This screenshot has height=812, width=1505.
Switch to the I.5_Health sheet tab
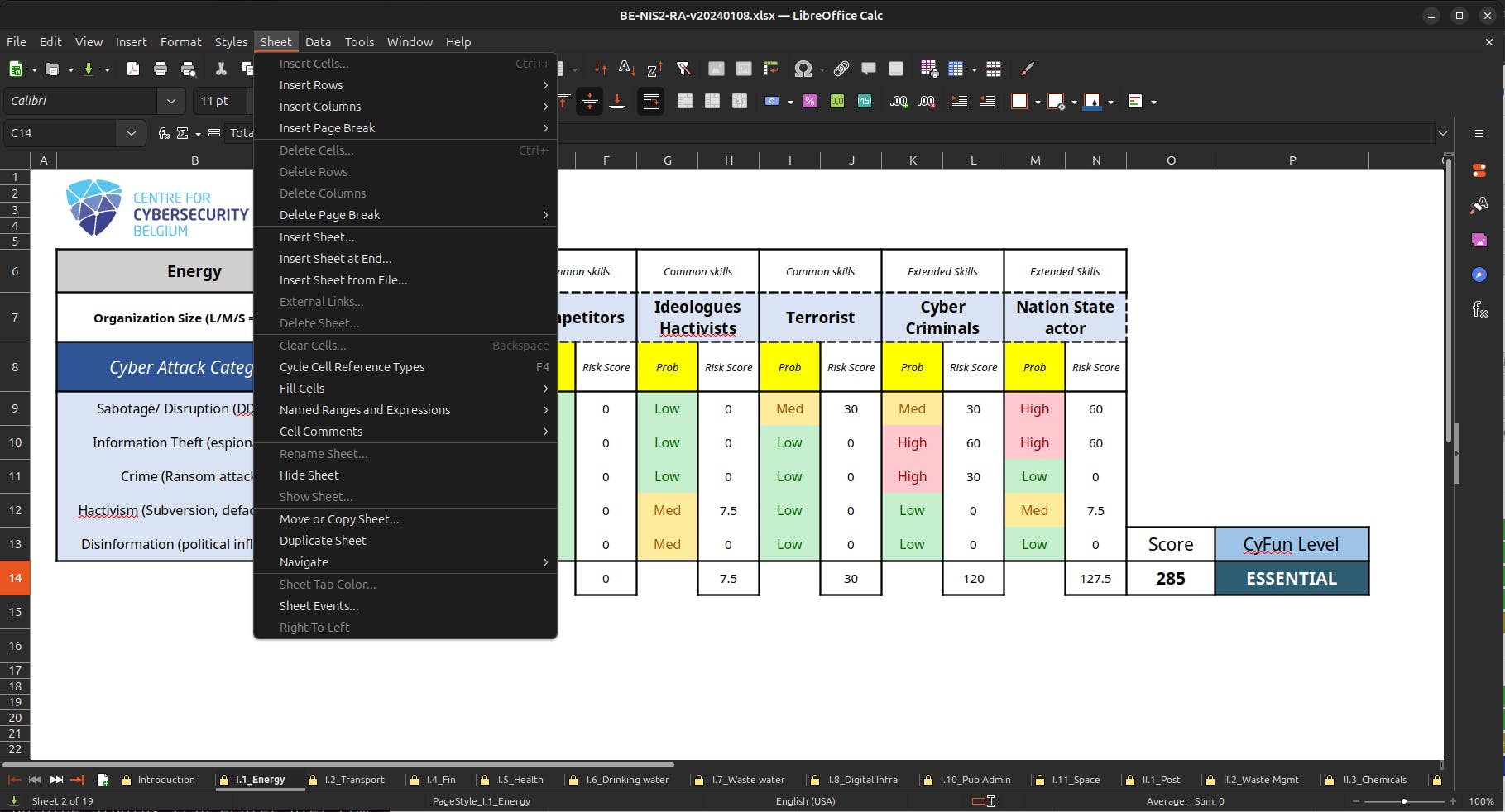coord(520,780)
